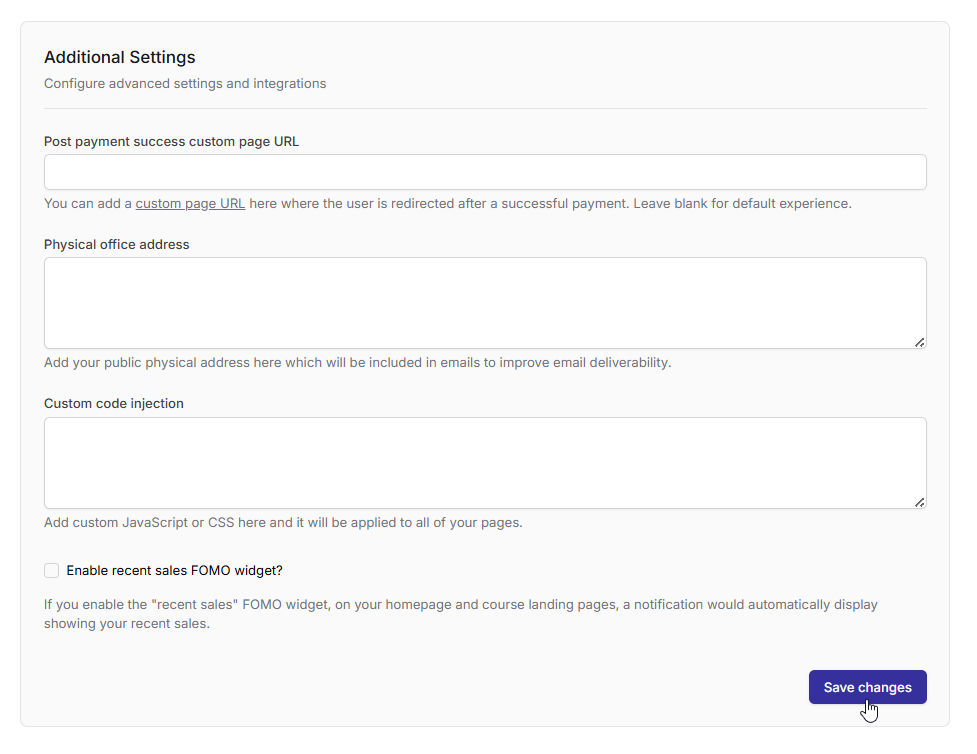Click the "Configure advanced settings and integrations" subtitle
Screen dimensions: 977x754
(185, 83)
